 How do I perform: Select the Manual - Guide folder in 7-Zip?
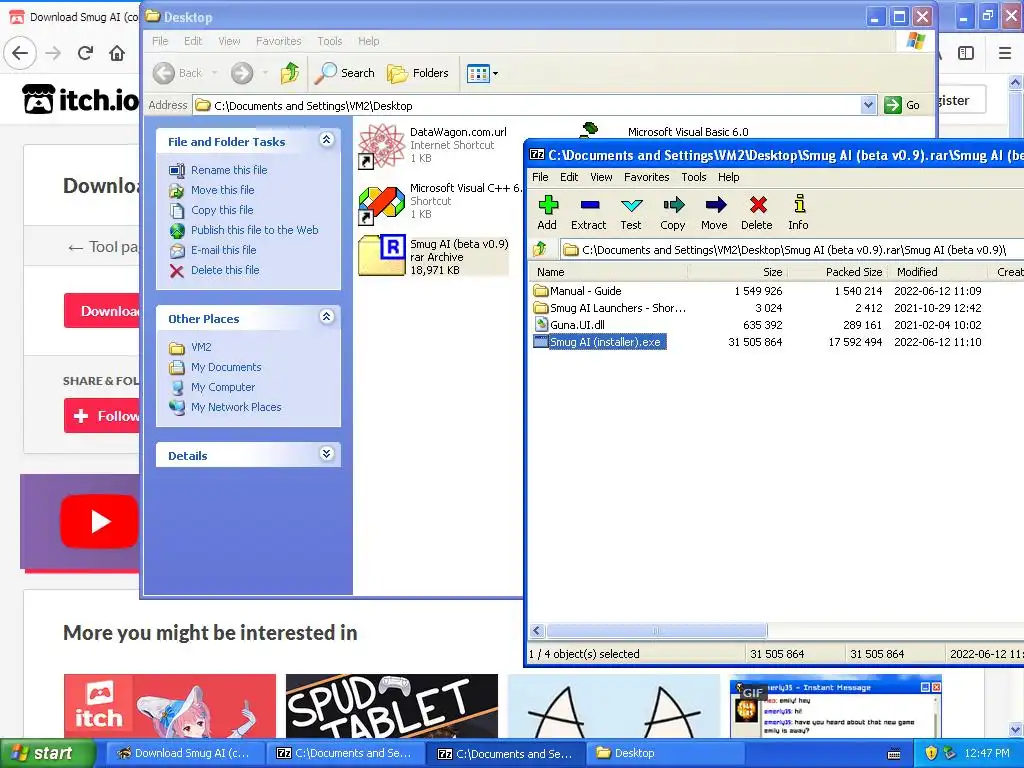[586, 291]
